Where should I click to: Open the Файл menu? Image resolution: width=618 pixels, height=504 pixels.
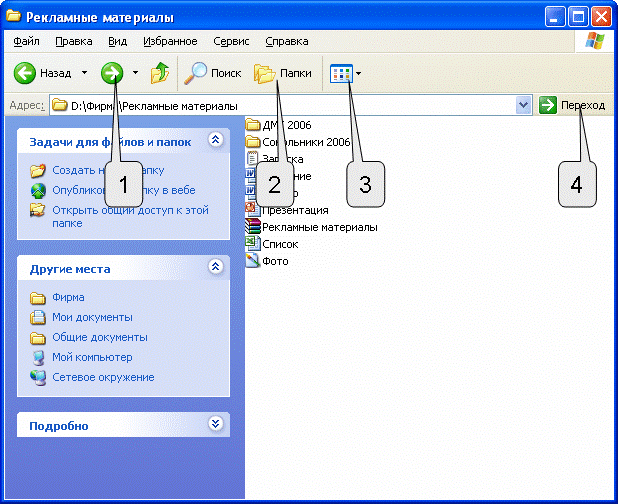(x=26, y=41)
